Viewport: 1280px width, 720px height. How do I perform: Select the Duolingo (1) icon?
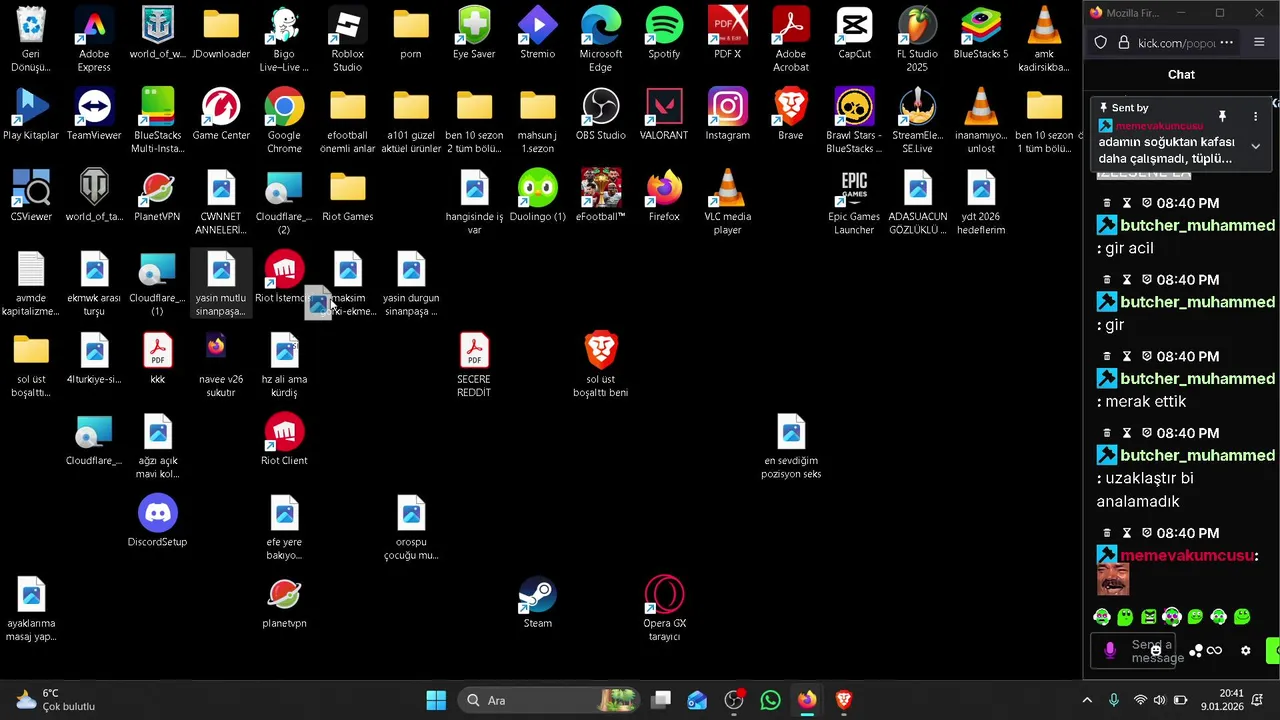point(537,195)
